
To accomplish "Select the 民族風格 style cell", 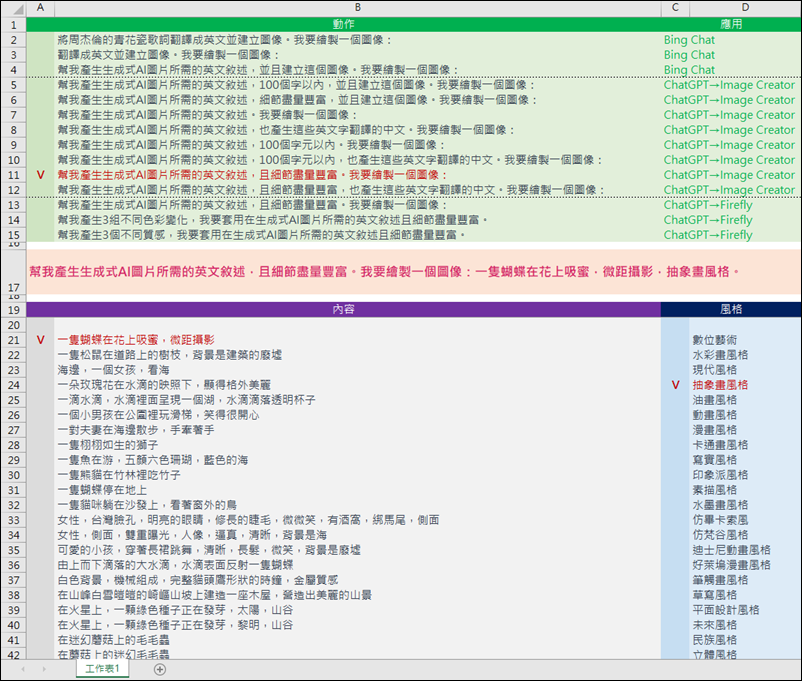I will (745, 640).
